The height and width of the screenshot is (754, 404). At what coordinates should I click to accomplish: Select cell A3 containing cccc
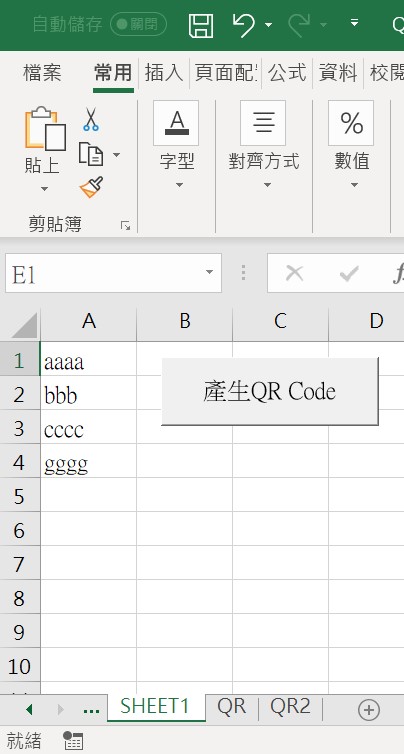[x=88, y=427]
